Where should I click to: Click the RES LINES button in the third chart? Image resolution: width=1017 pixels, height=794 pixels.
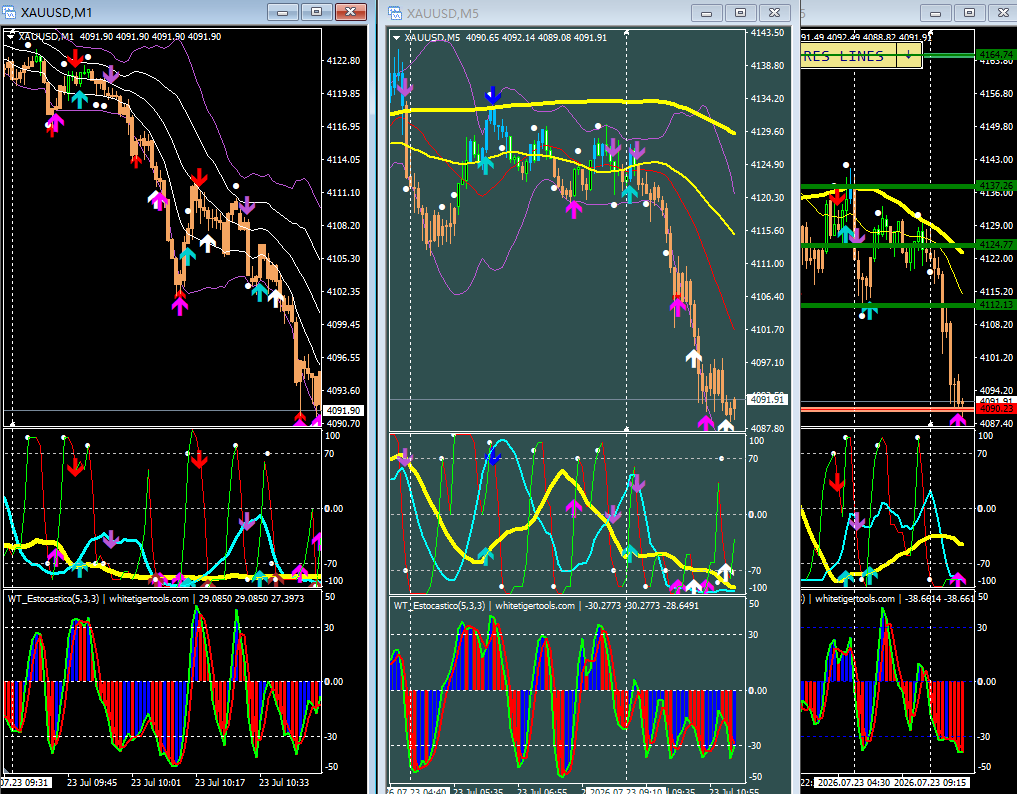click(x=848, y=56)
